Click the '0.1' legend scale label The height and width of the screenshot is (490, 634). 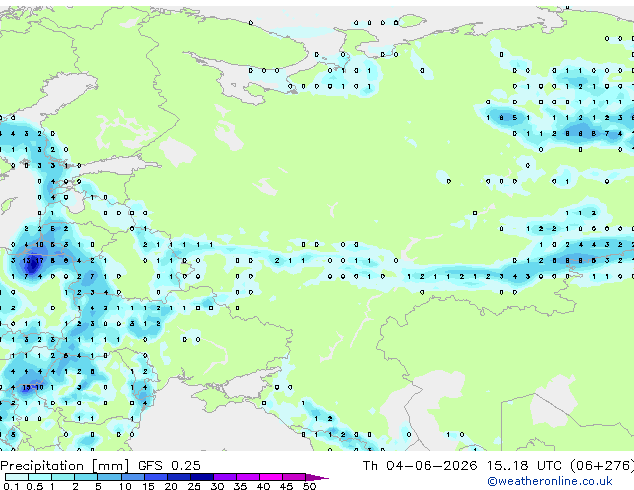click(11, 486)
